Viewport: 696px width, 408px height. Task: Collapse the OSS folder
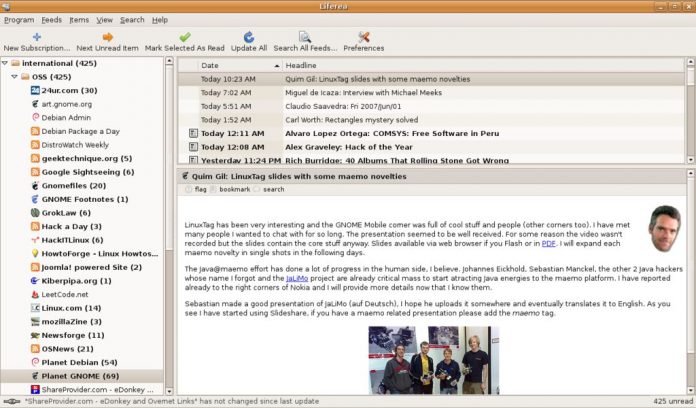click(x=14, y=77)
